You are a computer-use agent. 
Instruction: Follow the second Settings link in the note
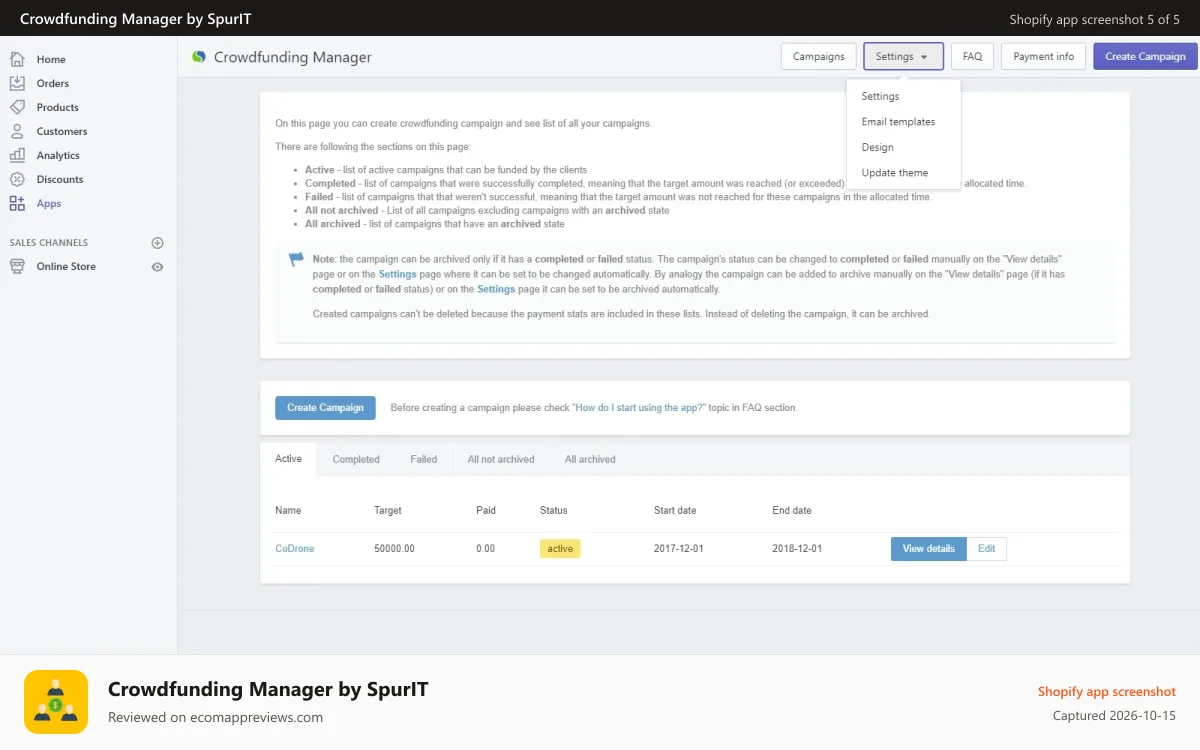[x=496, y=289]
